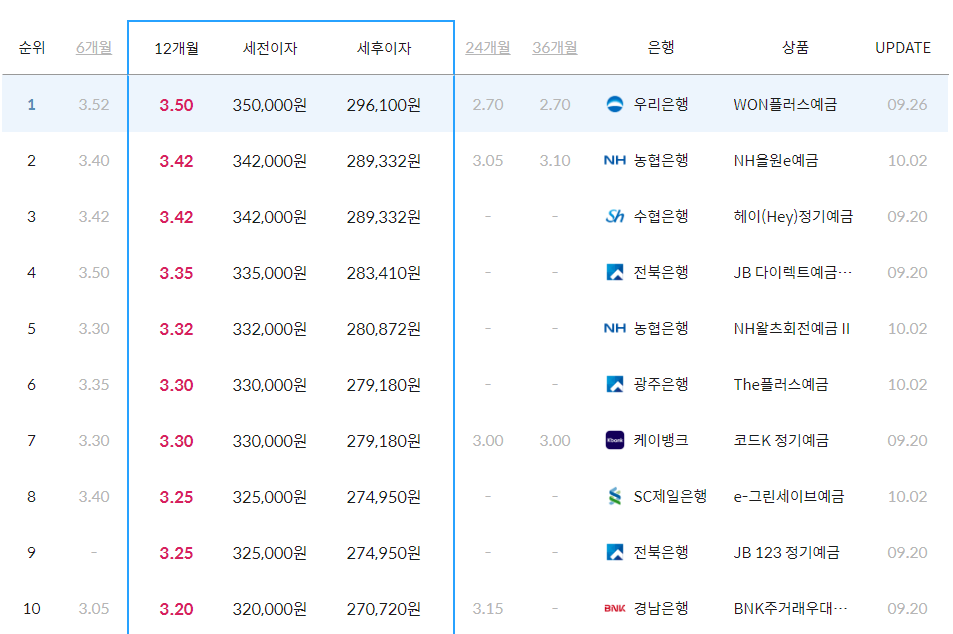Click the 우리은행 logo icon
The height and width of the screenshot is (634, 953).
click(614, 105)
